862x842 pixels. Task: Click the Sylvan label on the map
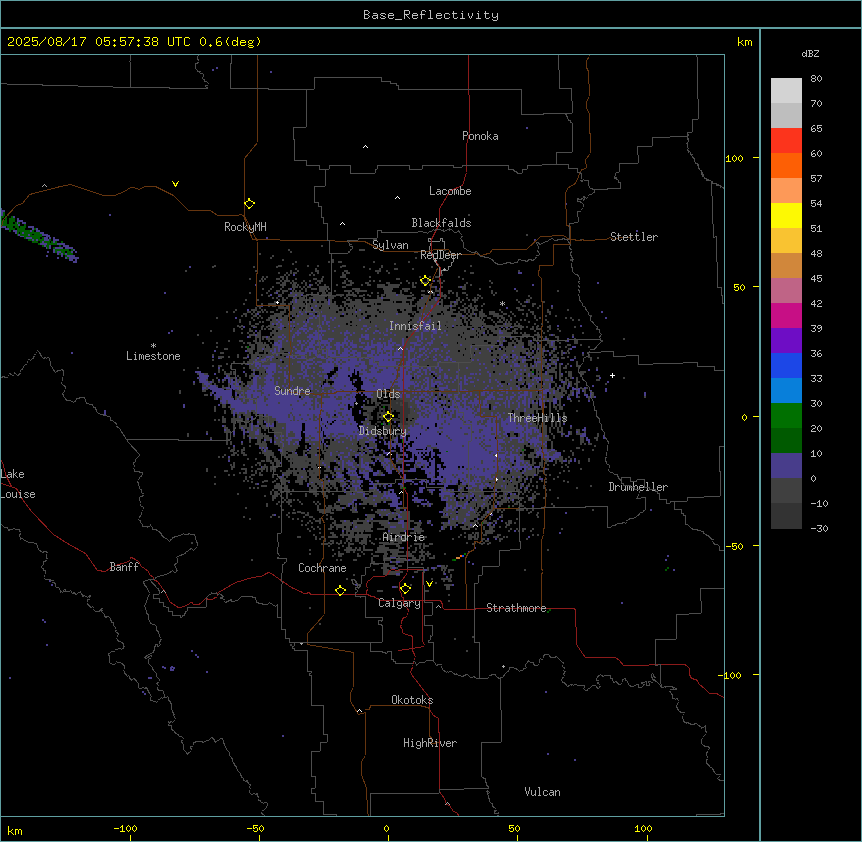[390, 245]
